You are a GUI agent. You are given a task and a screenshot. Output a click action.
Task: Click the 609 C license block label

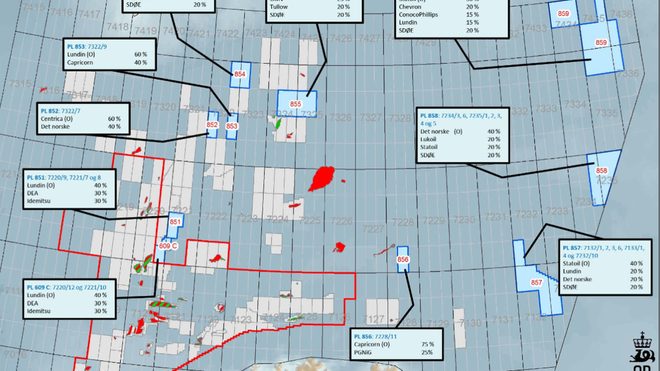pos(168,246)
